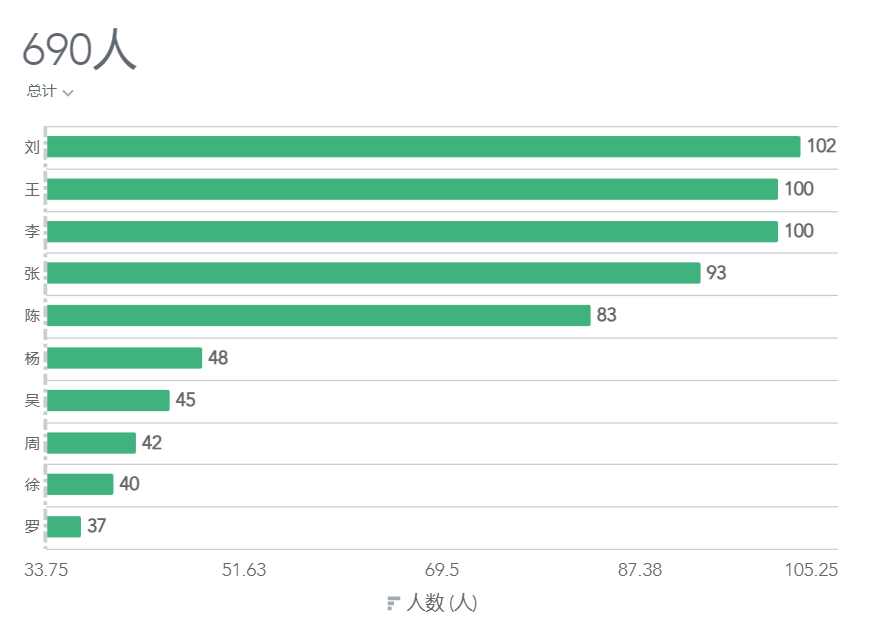The width and height of the screenshot is (879, 629).
Task: Select the 李 bar in the chart
Action: pos(413,232)
